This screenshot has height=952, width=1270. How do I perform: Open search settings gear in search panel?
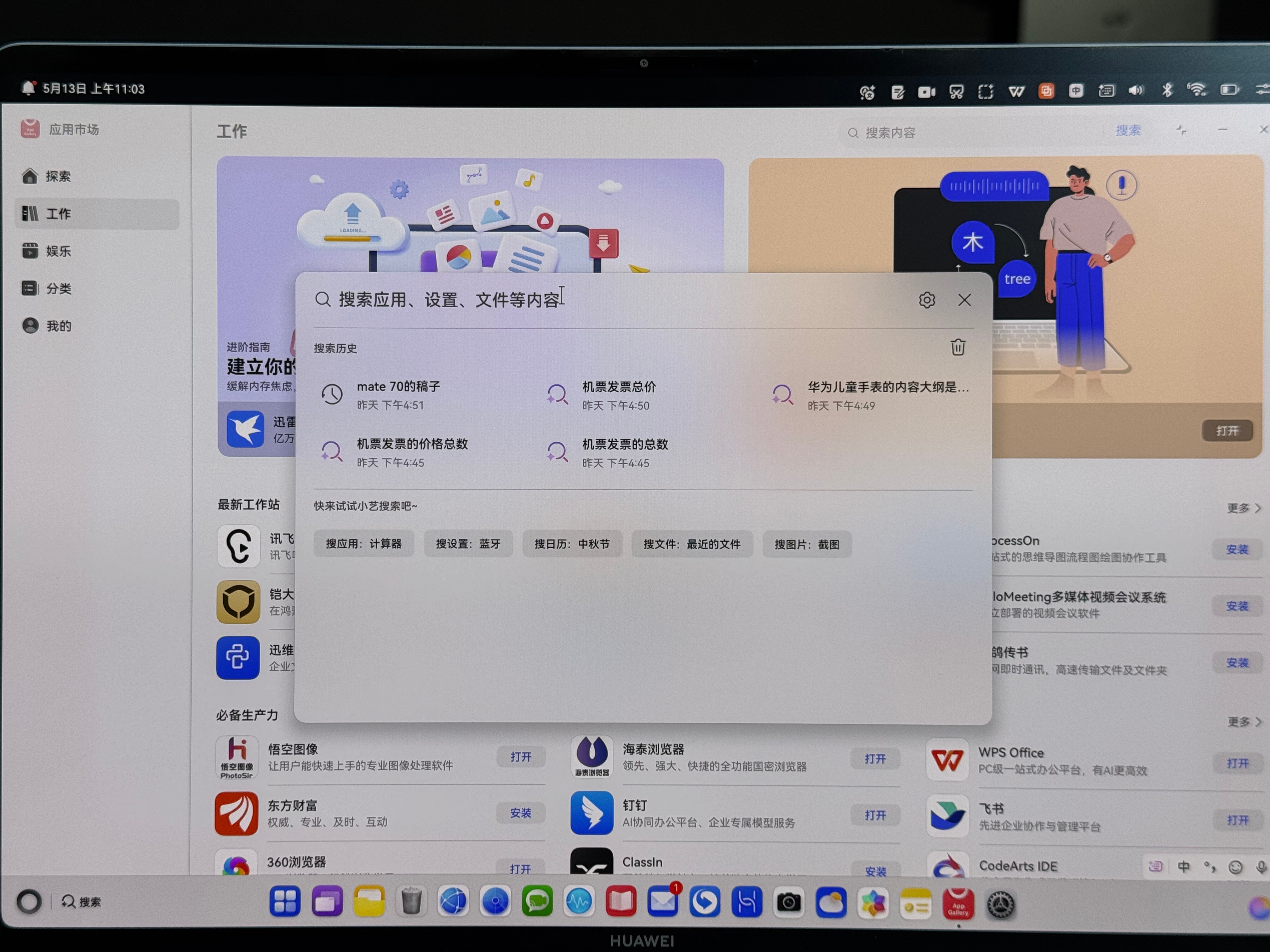click(x=926, y=300)
